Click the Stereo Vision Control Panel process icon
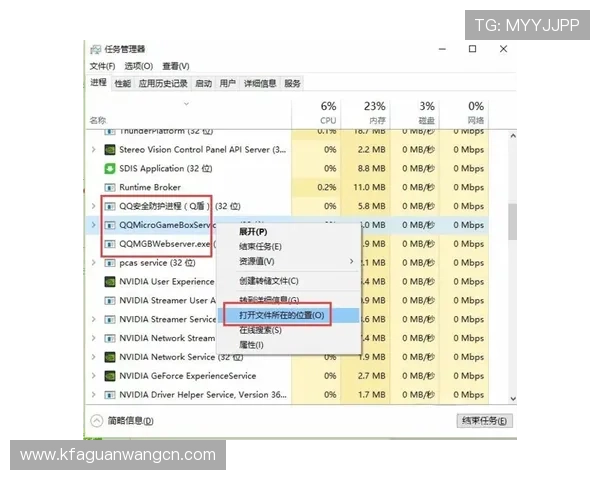Image resolution: width=600 pixels, height=480 pixels. click(x=110, y=150)
